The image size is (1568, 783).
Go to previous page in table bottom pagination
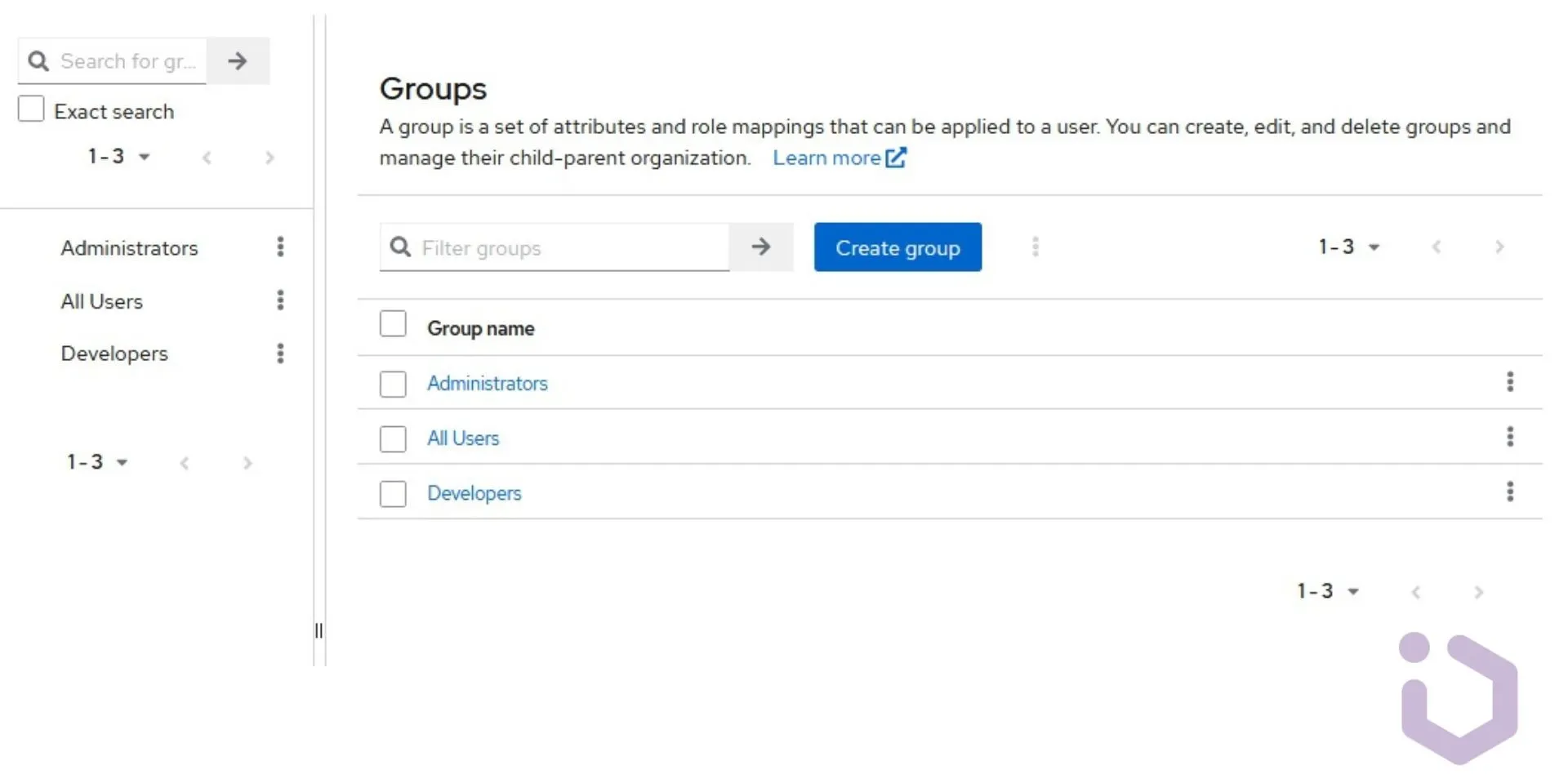[x=1416, y=592]
